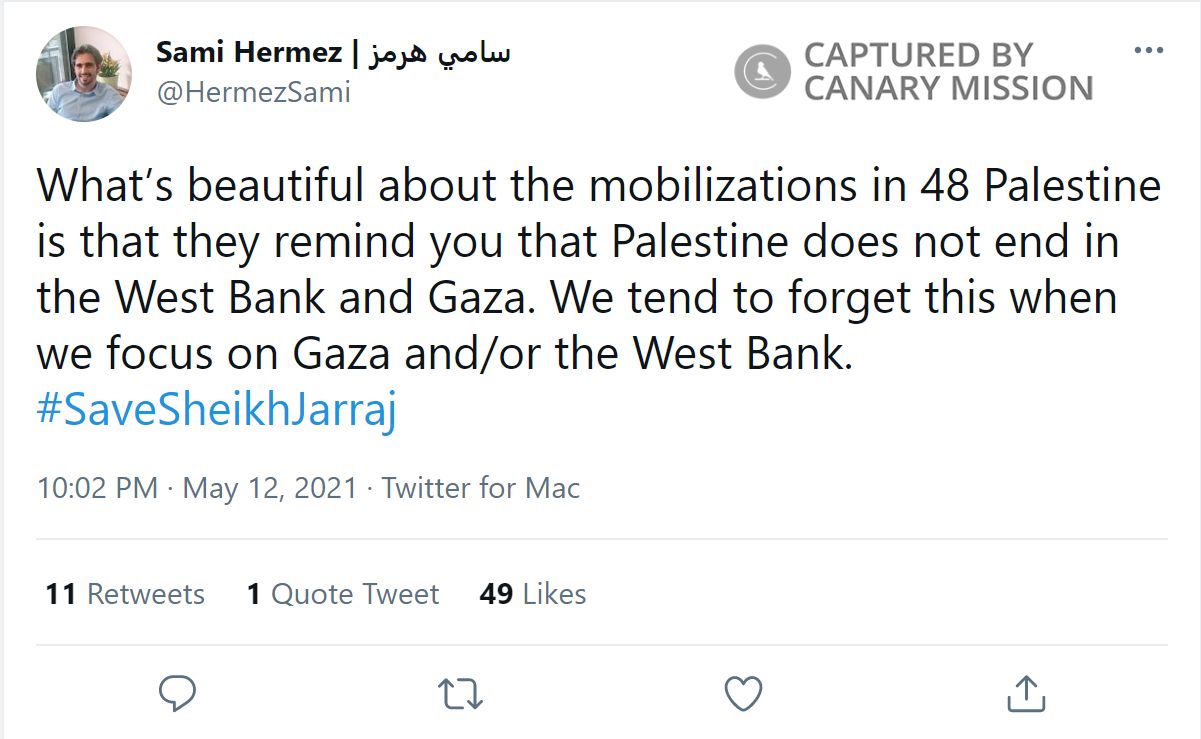Show the 49 Likes list
Screen dimensions: 1201x739
point(532,594)
